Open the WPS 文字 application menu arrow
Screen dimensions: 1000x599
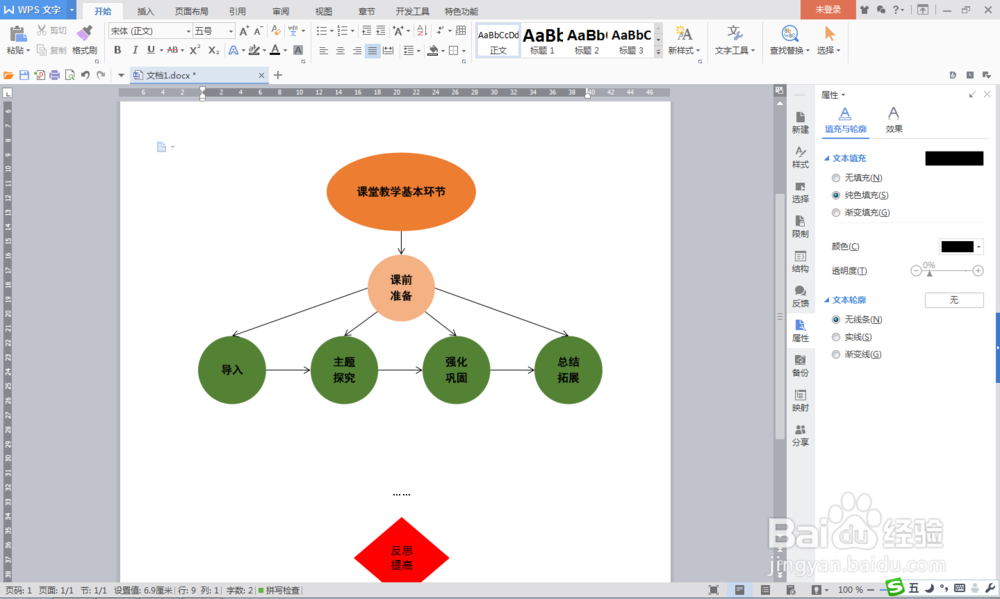(x=71, y=10)
